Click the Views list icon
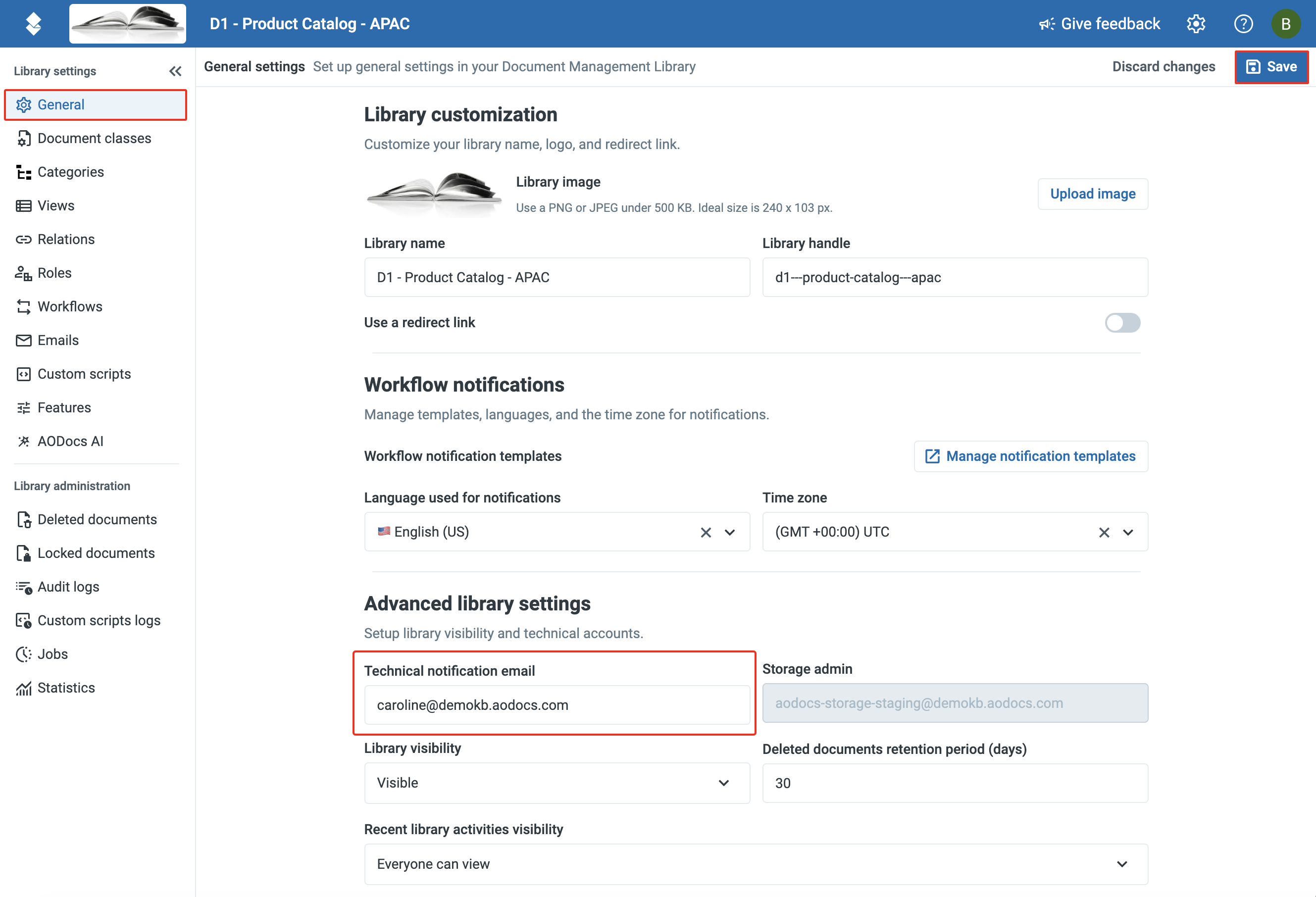The image size is (1316, 897). click(x=24, y=205)
